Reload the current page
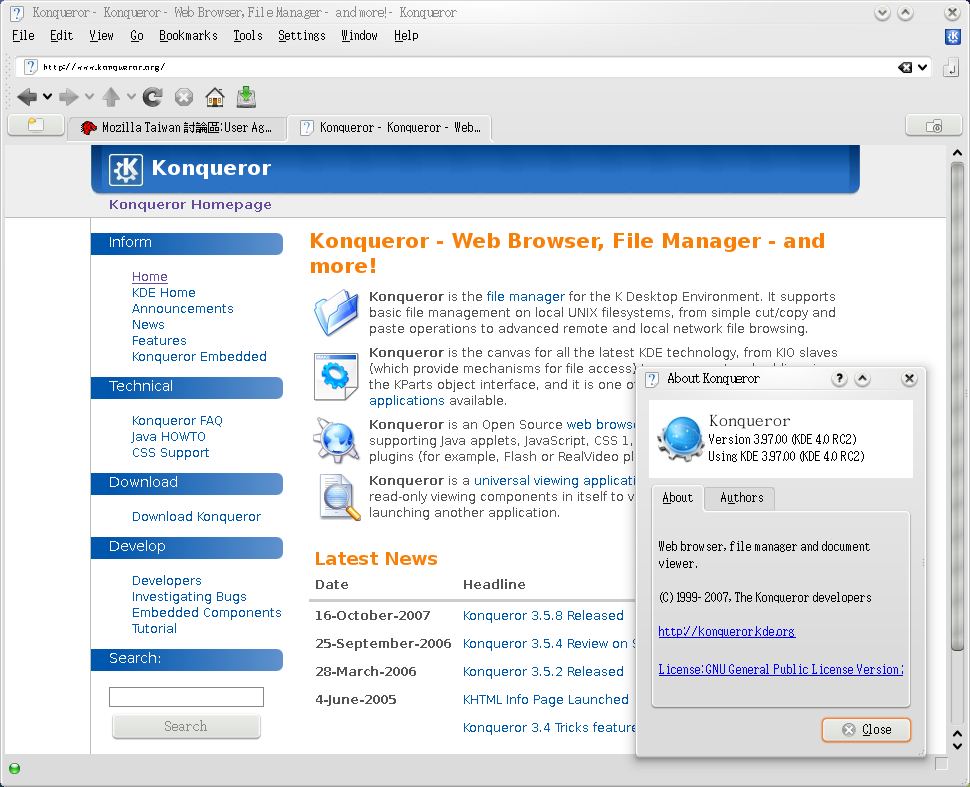The width and height of the screenshot is (970, 787). point(152,97)
